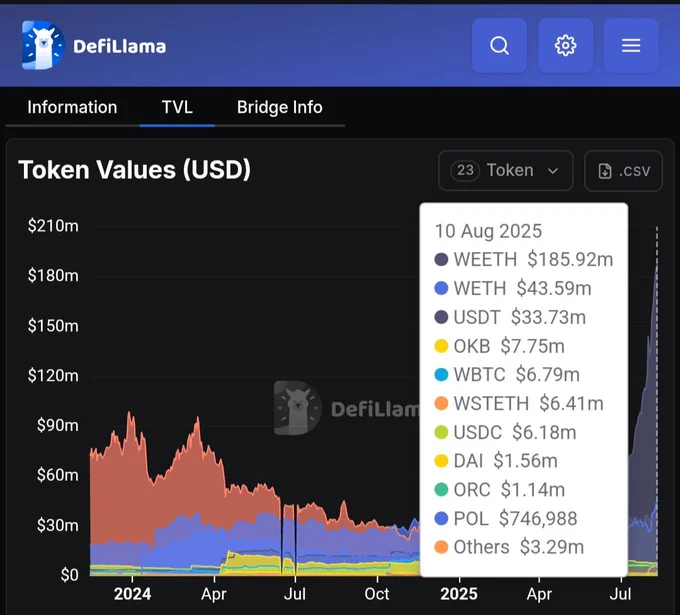Open the hamburger menu
The height and width of the screenshot is (615, 680).
tap(631, 46)
